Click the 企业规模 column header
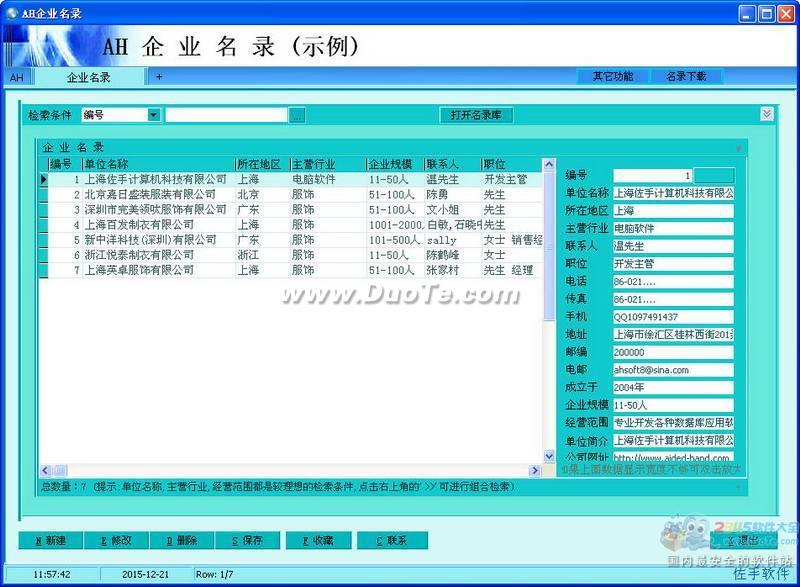Image resolution: width=800 pixels, height=587 pixels. 395,164
